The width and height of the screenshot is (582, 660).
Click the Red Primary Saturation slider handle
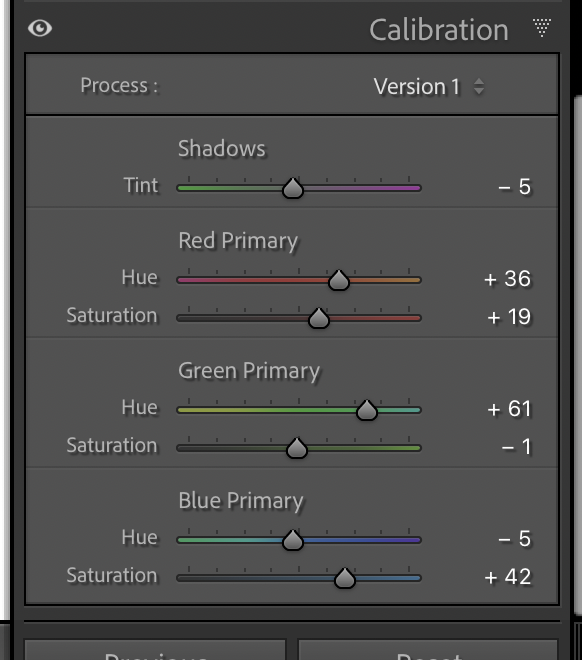tap(319, 318)
